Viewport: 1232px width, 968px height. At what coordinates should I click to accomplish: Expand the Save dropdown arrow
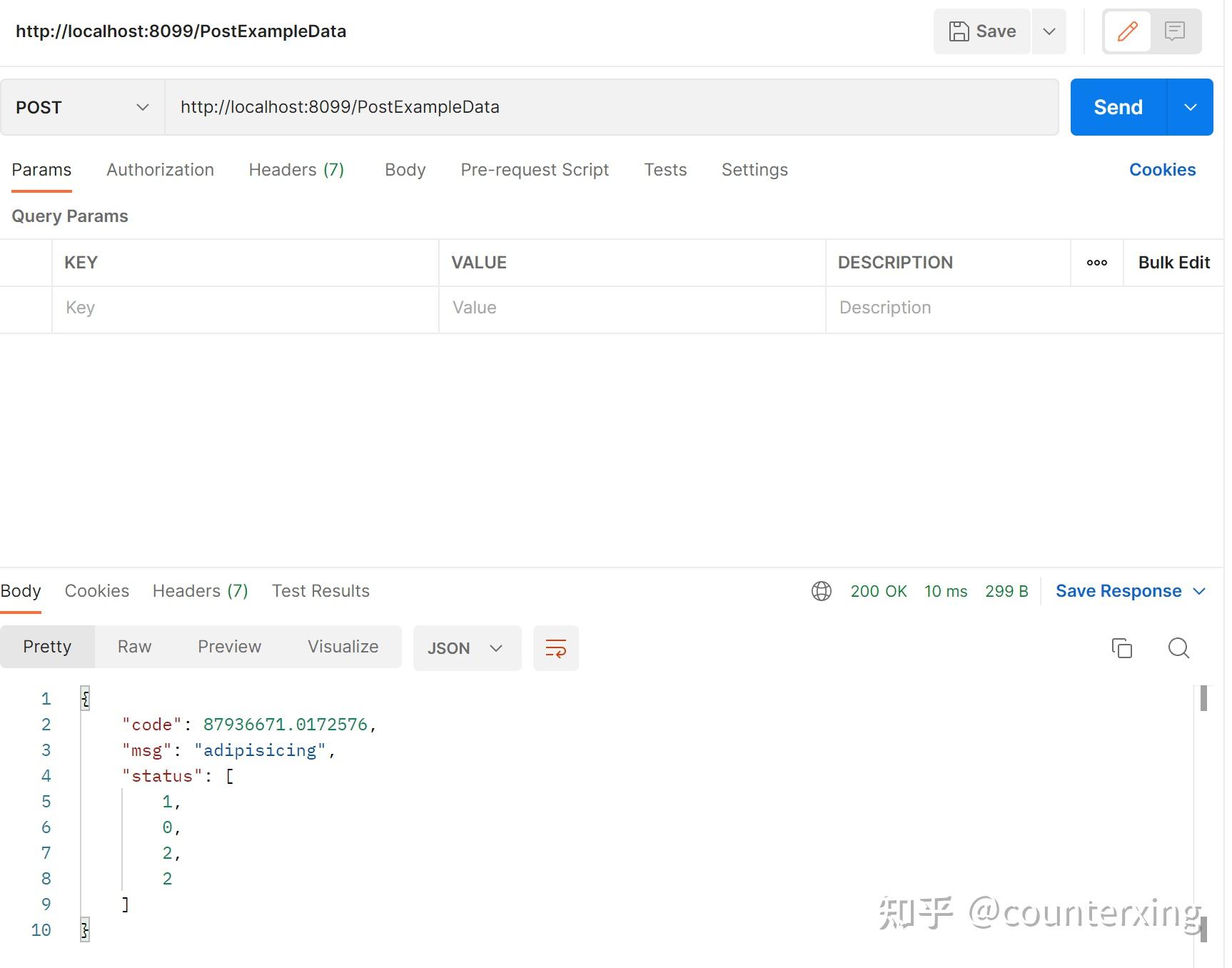pos(1049,31)
